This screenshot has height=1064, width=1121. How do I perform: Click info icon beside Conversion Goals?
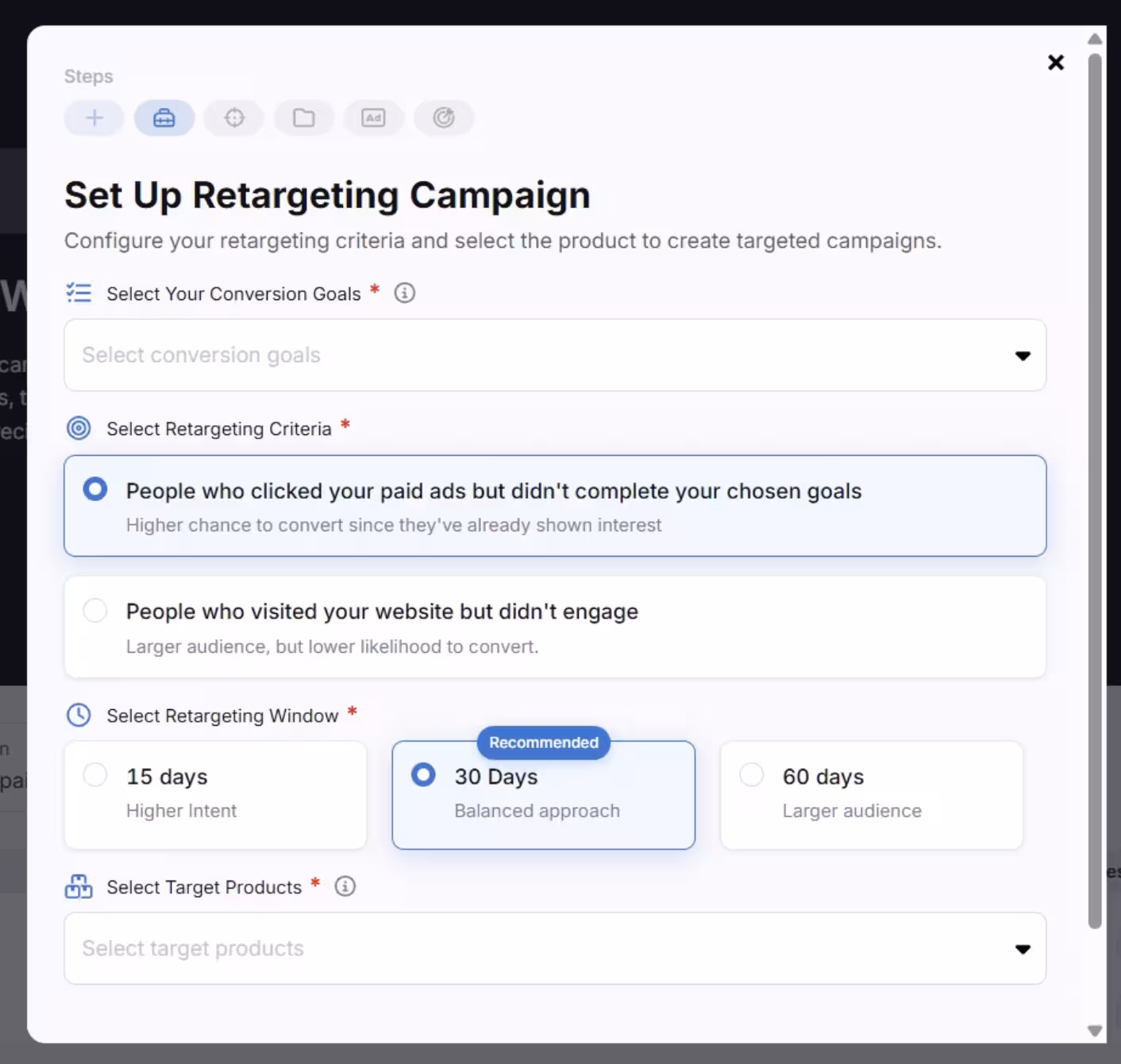click(x=405, y=293)
